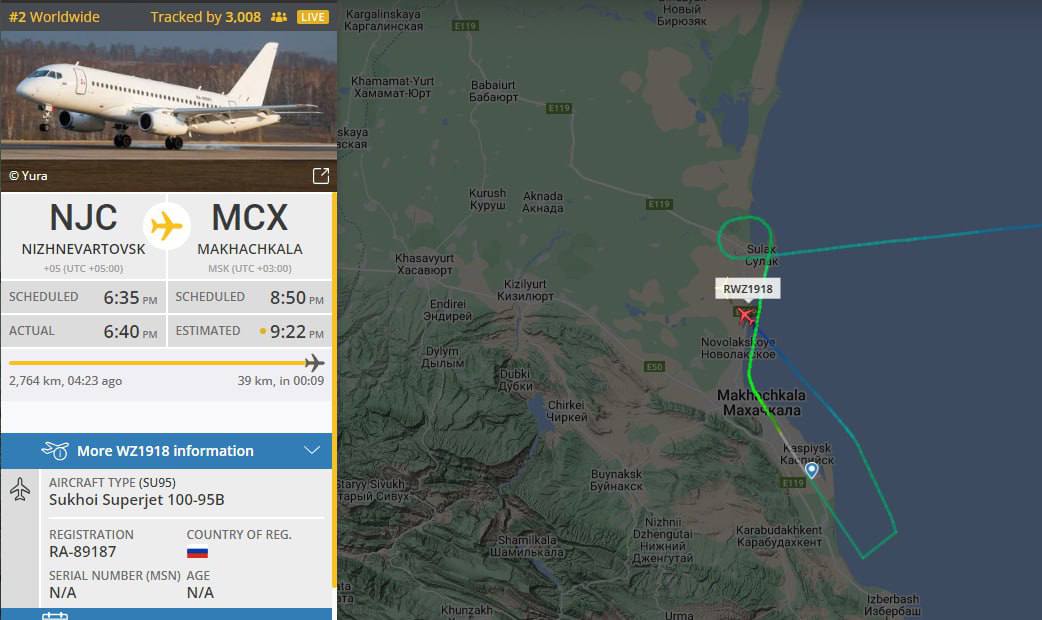This screenshot has width=1042, height=620.
Task: Expand the More WZ1918 information chevron
Action: click(312, 451)
